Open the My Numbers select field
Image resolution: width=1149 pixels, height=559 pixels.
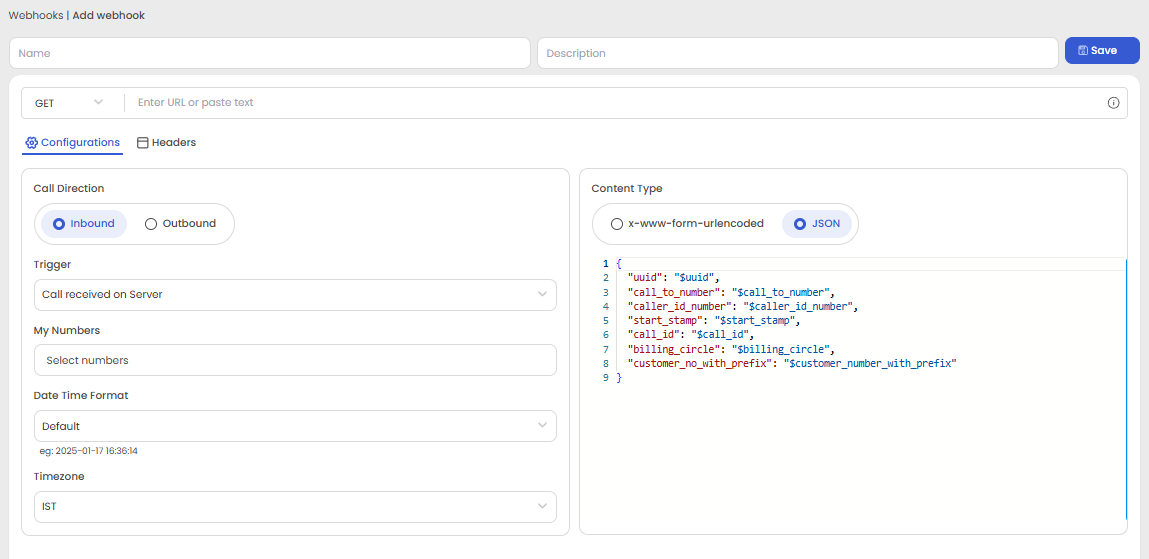(x=295, y=360)
